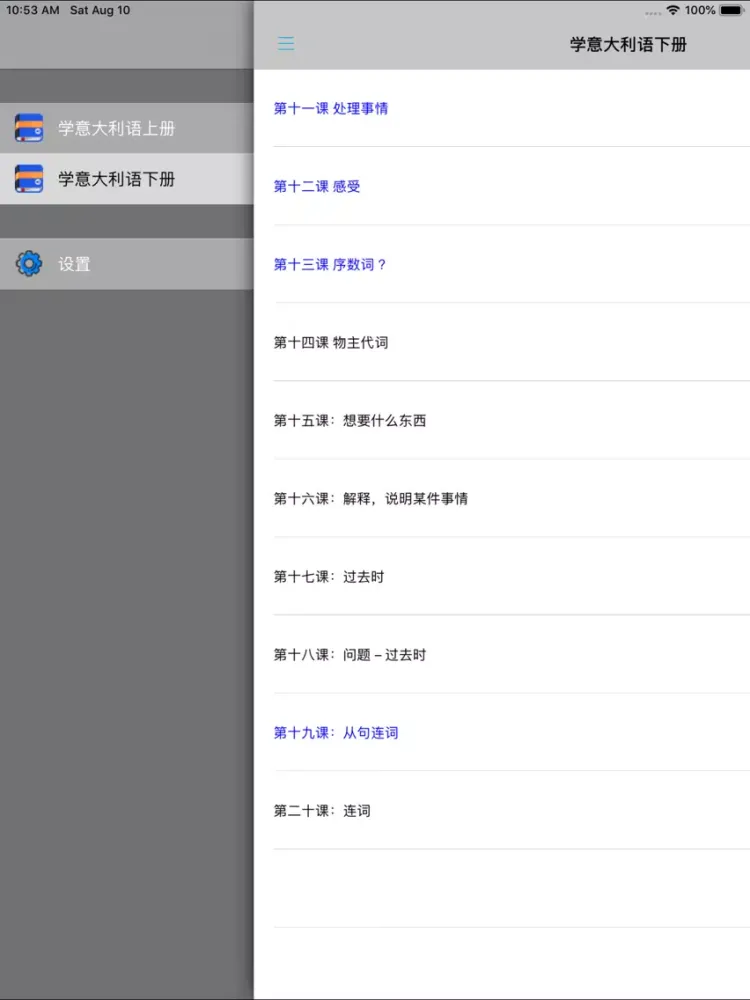Open lesson 第十三课 序数词？
This screenshot has height=1000, width=750.
(x=330, y=264)
